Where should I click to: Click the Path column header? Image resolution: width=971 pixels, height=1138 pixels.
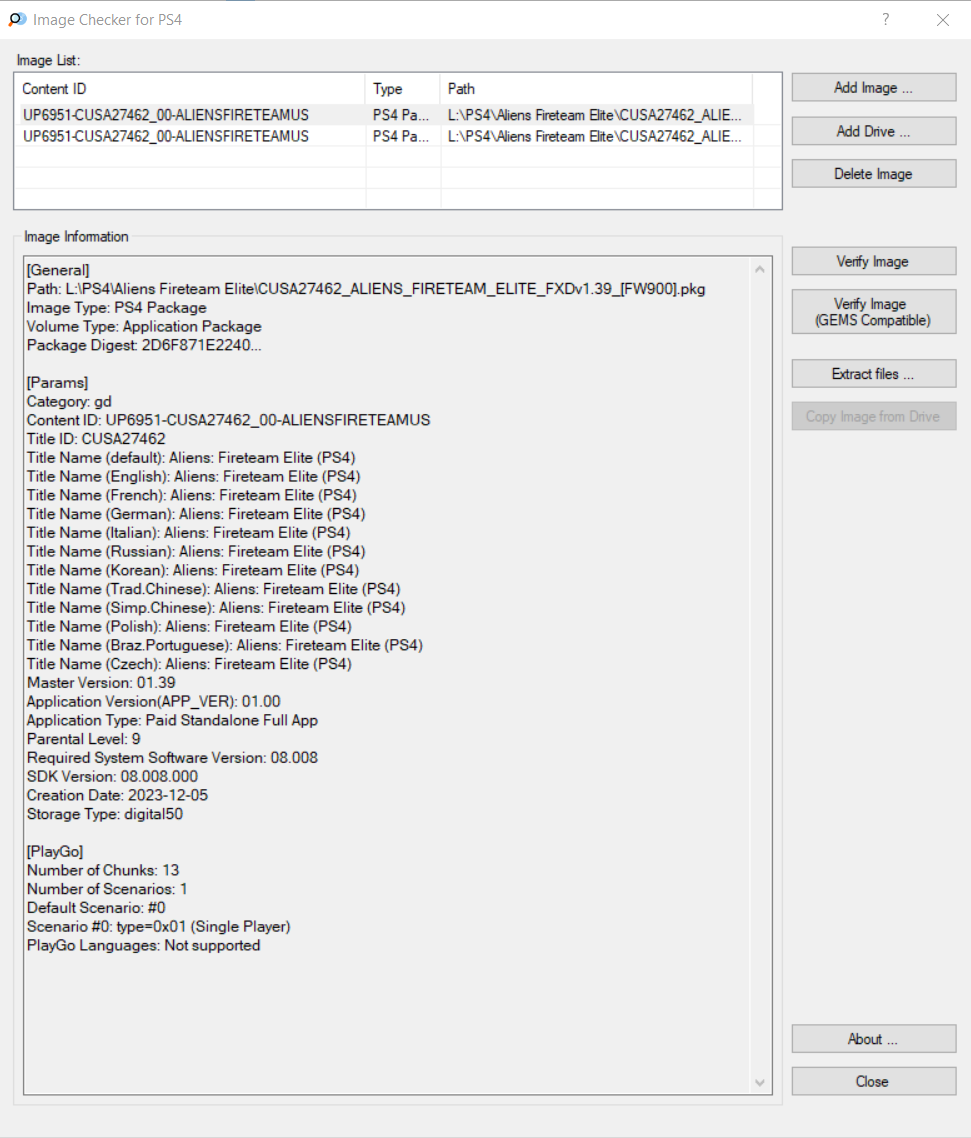coord(596,89)
